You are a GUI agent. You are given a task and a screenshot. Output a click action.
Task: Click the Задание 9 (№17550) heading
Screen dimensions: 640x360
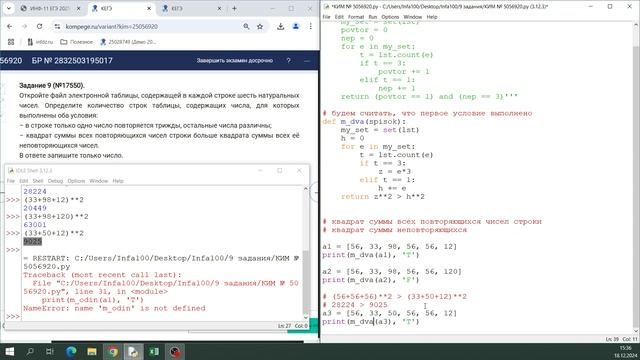click(52, 85)
